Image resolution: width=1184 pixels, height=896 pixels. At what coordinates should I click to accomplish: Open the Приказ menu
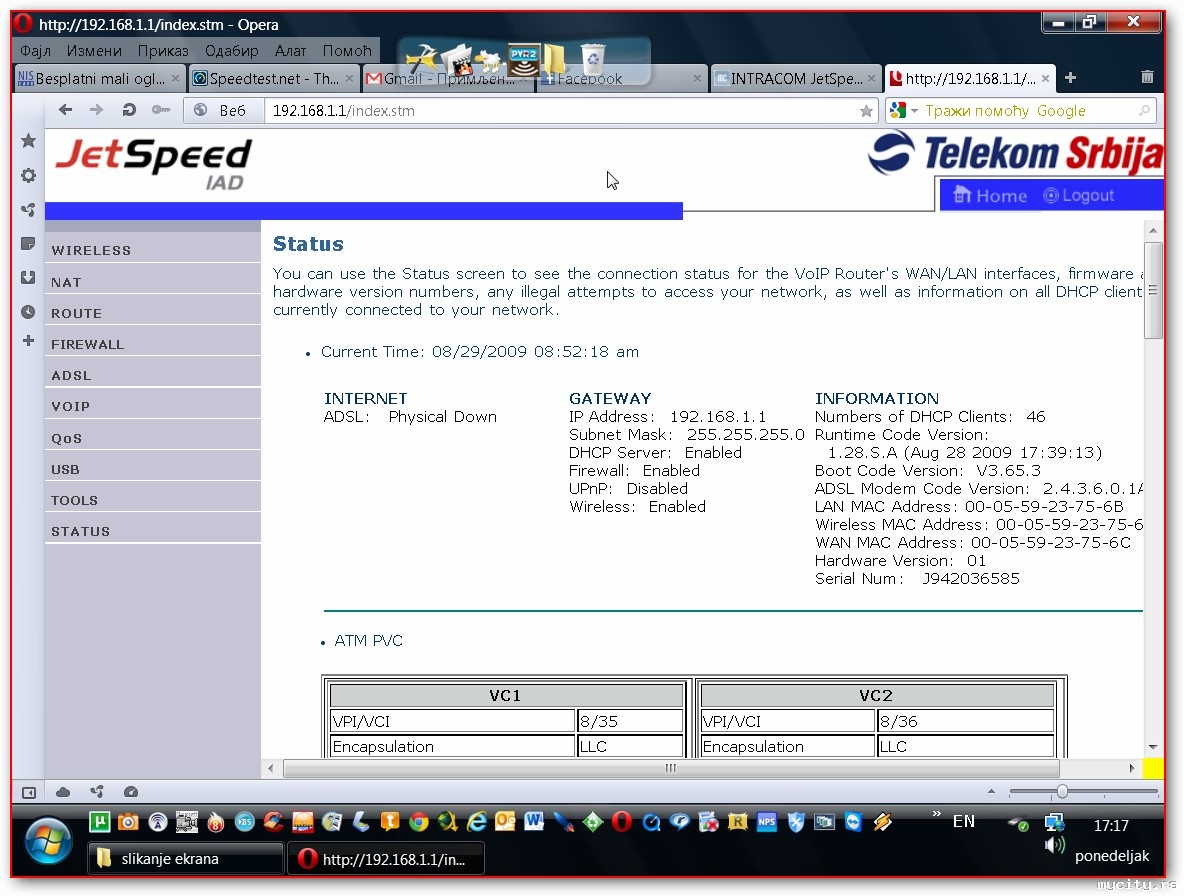[162, 51]
